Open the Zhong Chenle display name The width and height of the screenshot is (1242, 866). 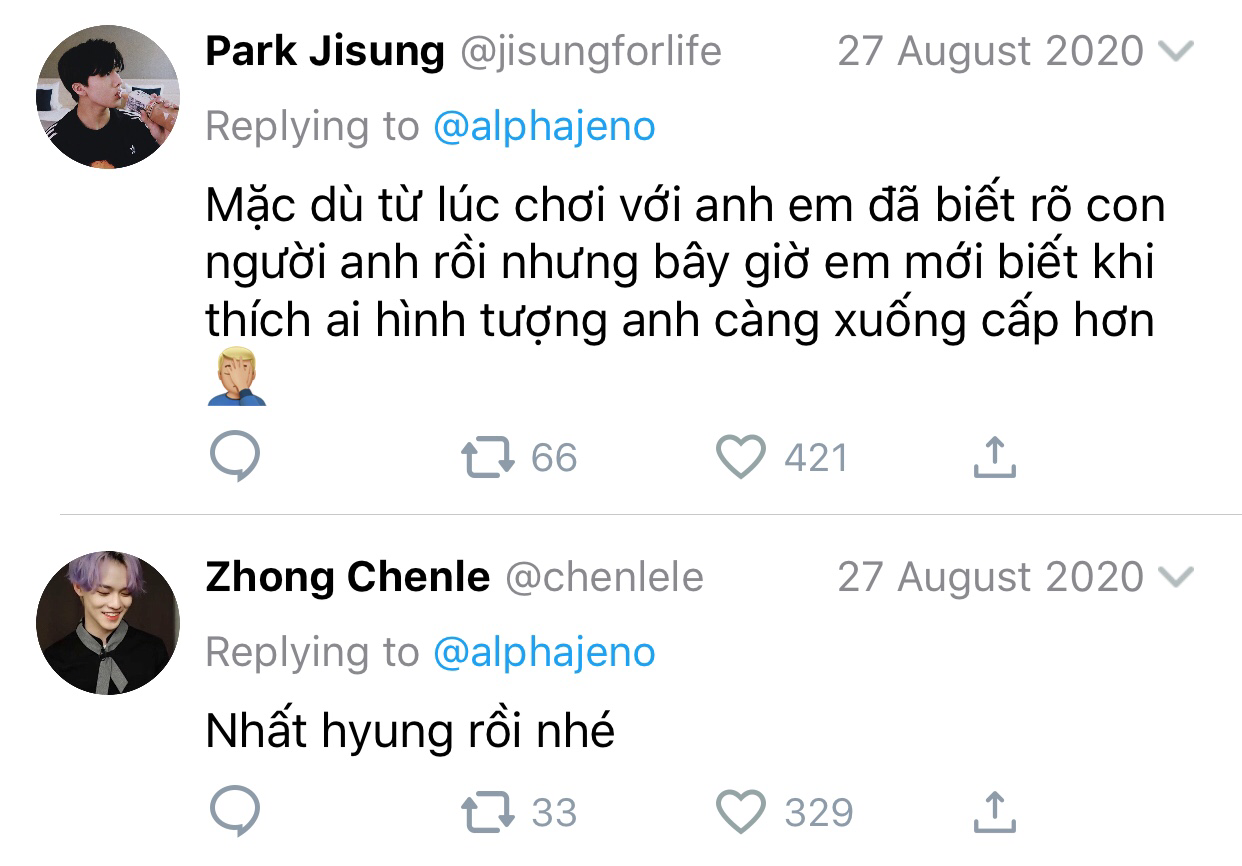coord(347,577)
